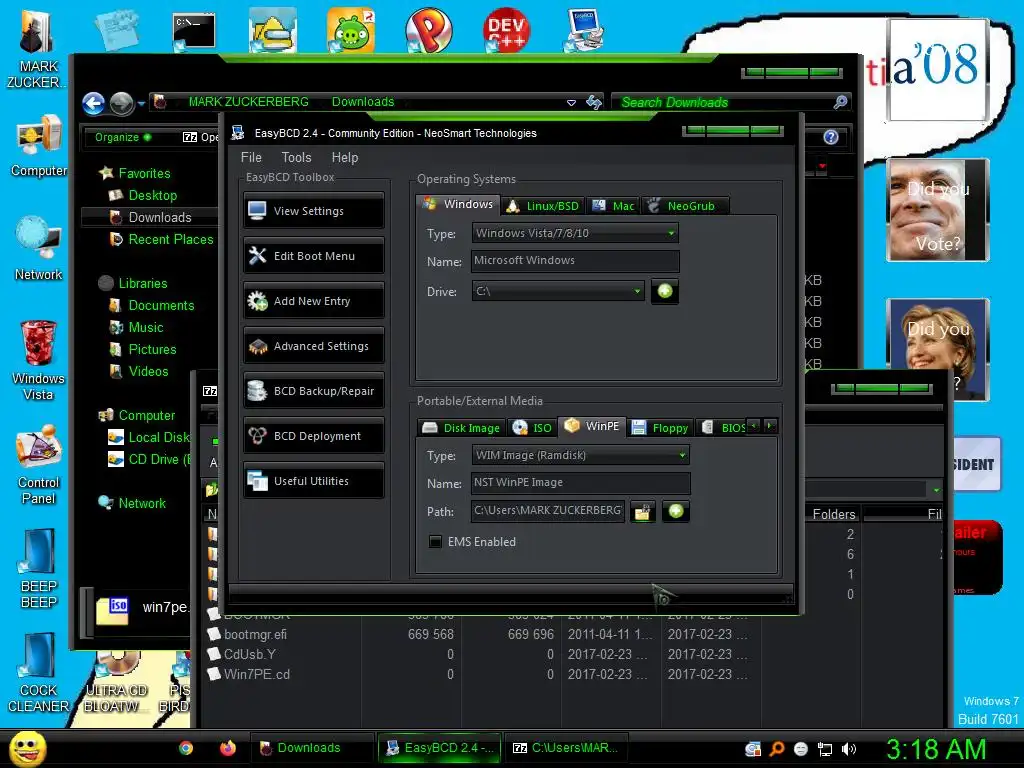This screenshot has width=1024, height=768.
Task: Click green add entry button beside Drive
Action: (x=665, y=291)
